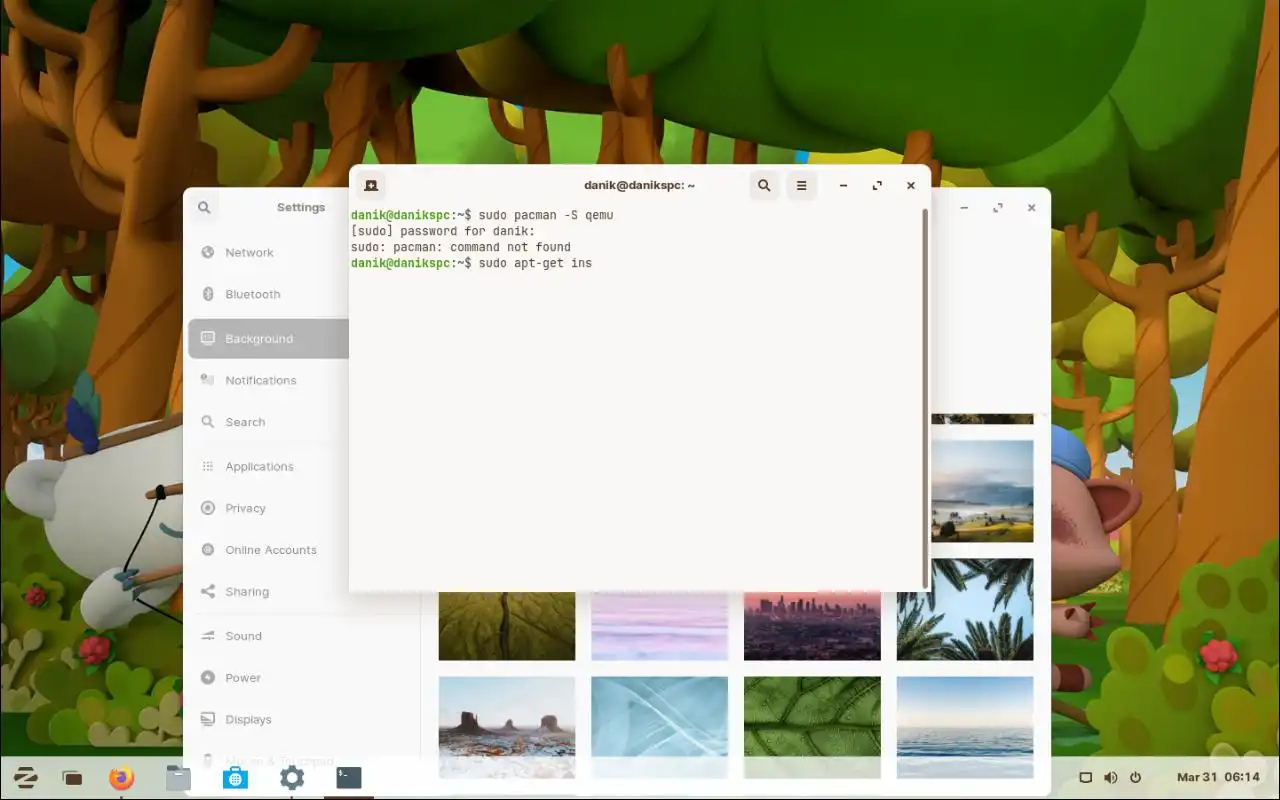Screen dimensions: 1280x800
Task: Switch to Terminal via taskbar icon
Action: [x=349, y=777]
